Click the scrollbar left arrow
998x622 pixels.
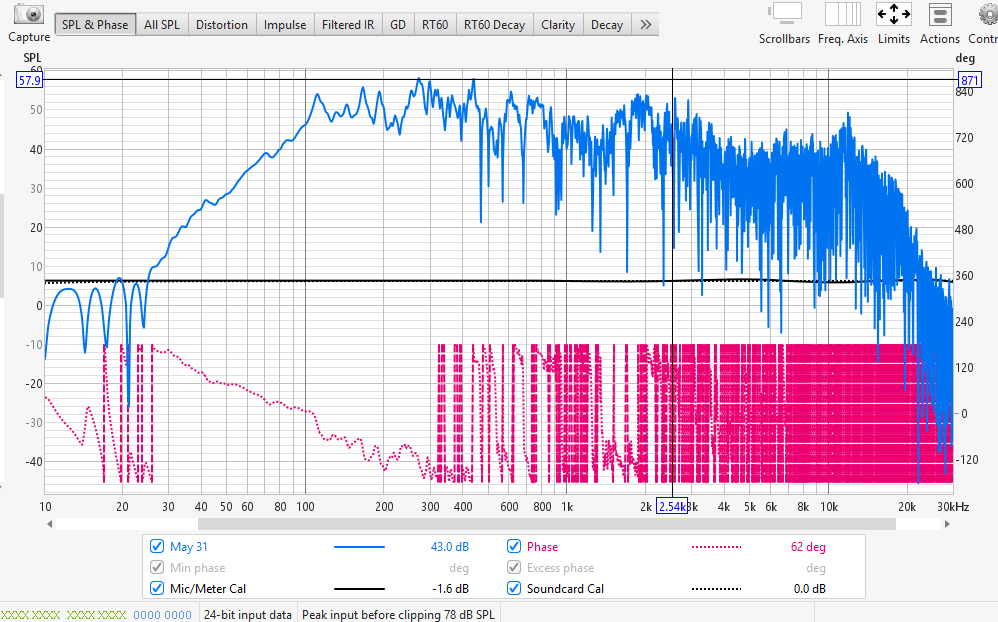(x=50, y=524)
